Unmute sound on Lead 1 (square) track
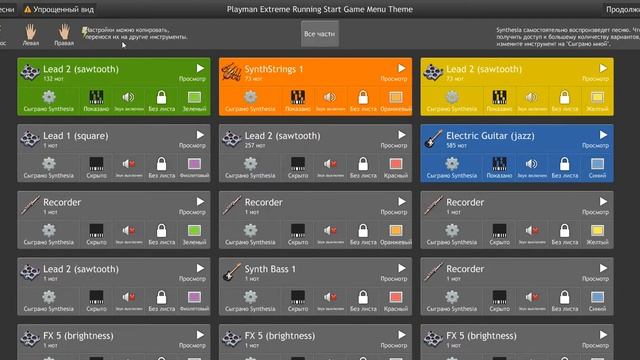This screenshot has width=640, height=360. 128,164
